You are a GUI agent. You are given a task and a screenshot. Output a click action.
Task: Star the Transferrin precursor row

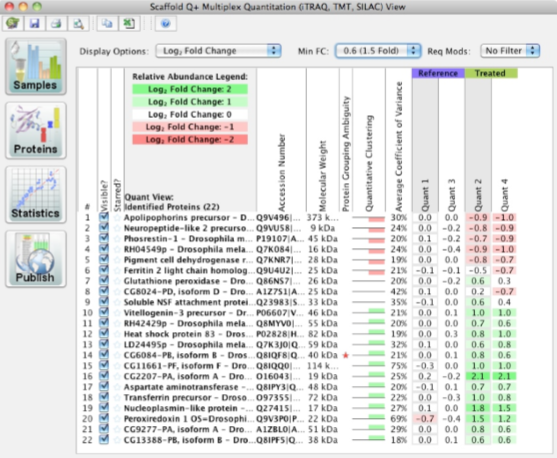[x=117, y=398]
